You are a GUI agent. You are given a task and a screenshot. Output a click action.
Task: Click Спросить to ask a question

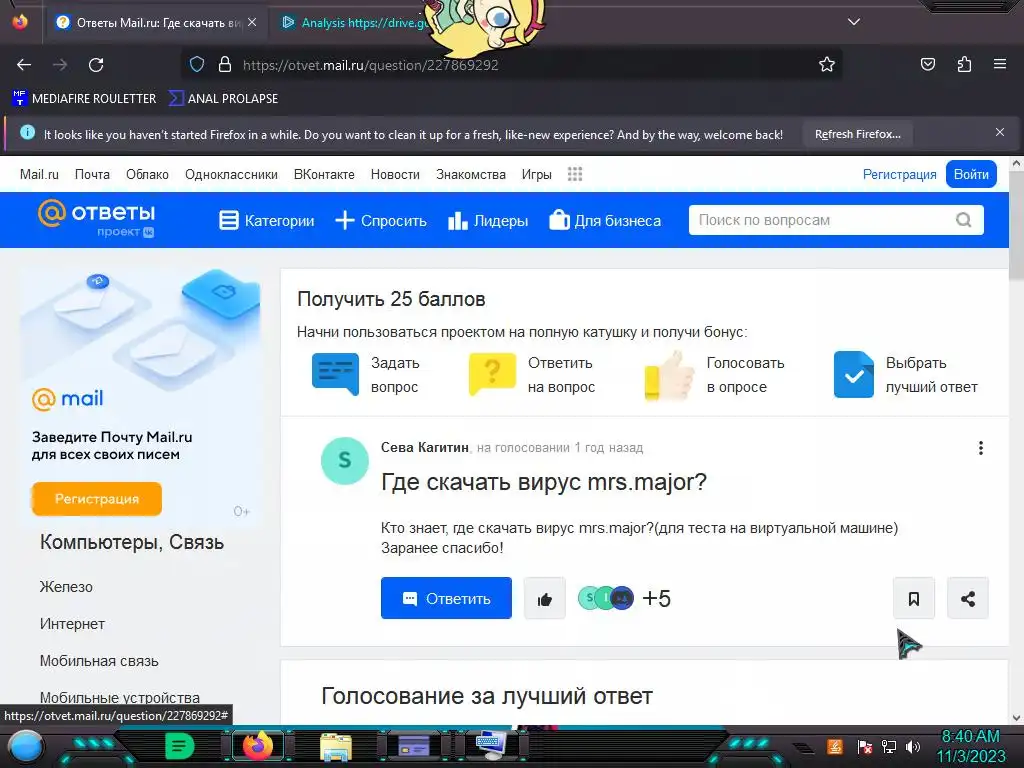[x=381, y=221]
